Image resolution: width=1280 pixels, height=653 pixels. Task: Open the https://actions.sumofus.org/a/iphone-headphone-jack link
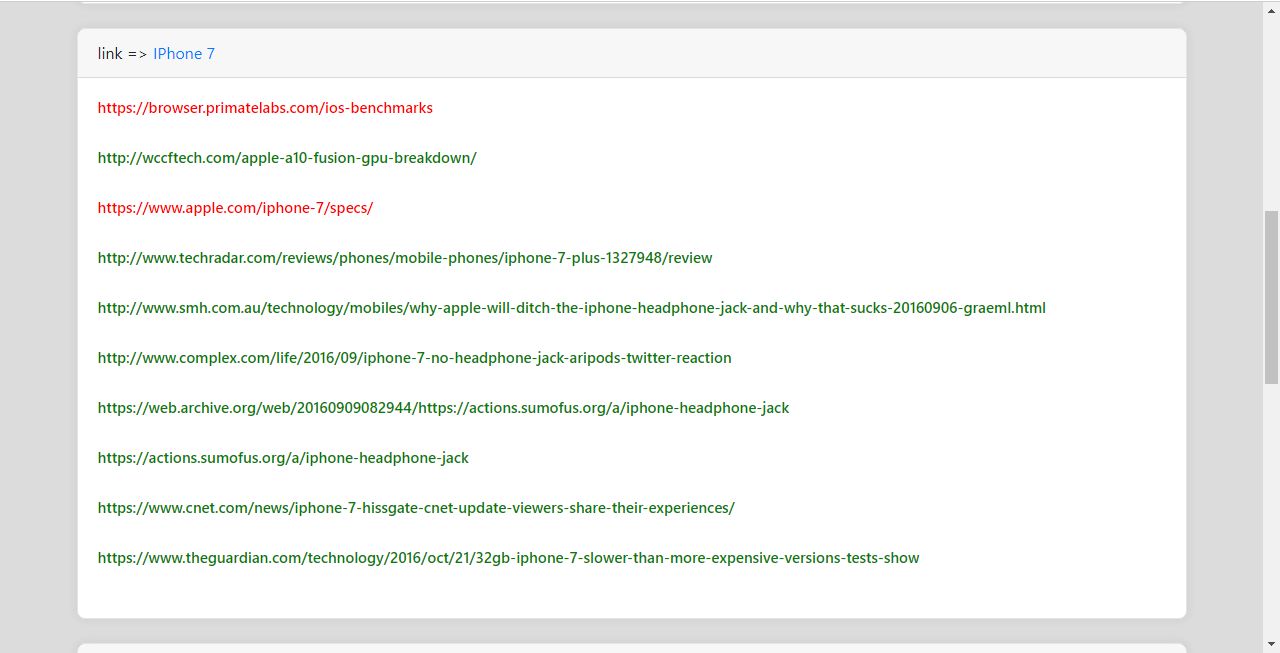[283, 458]
